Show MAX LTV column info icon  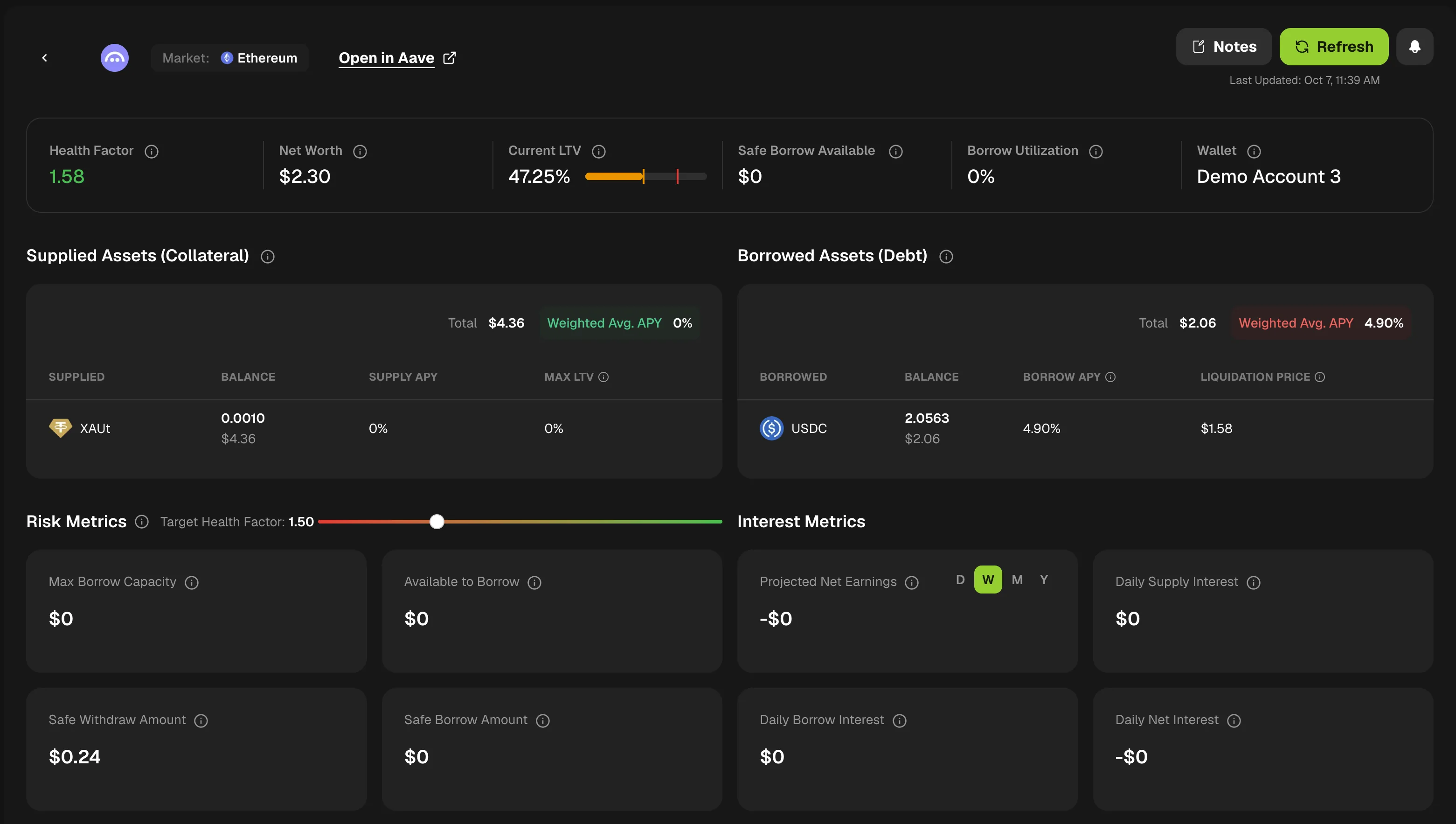(603, 377)
